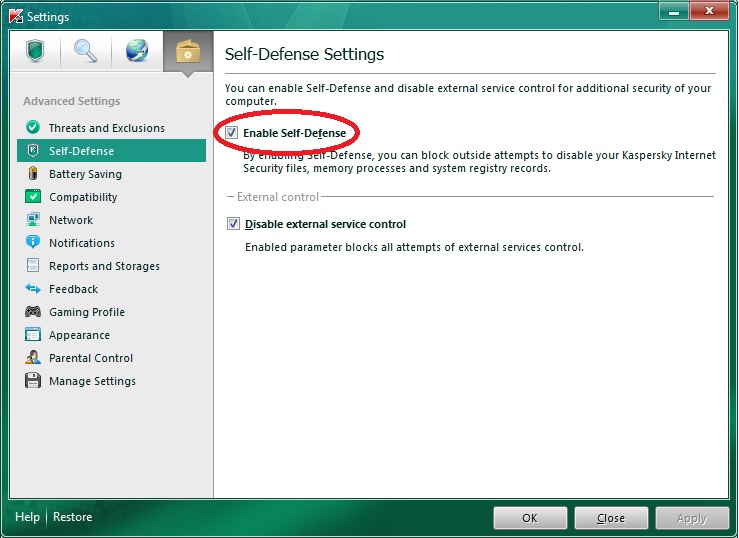Viewport: 739px width, 538px height.
Task: Click the Feedback arrows icon
Action: 33,288
